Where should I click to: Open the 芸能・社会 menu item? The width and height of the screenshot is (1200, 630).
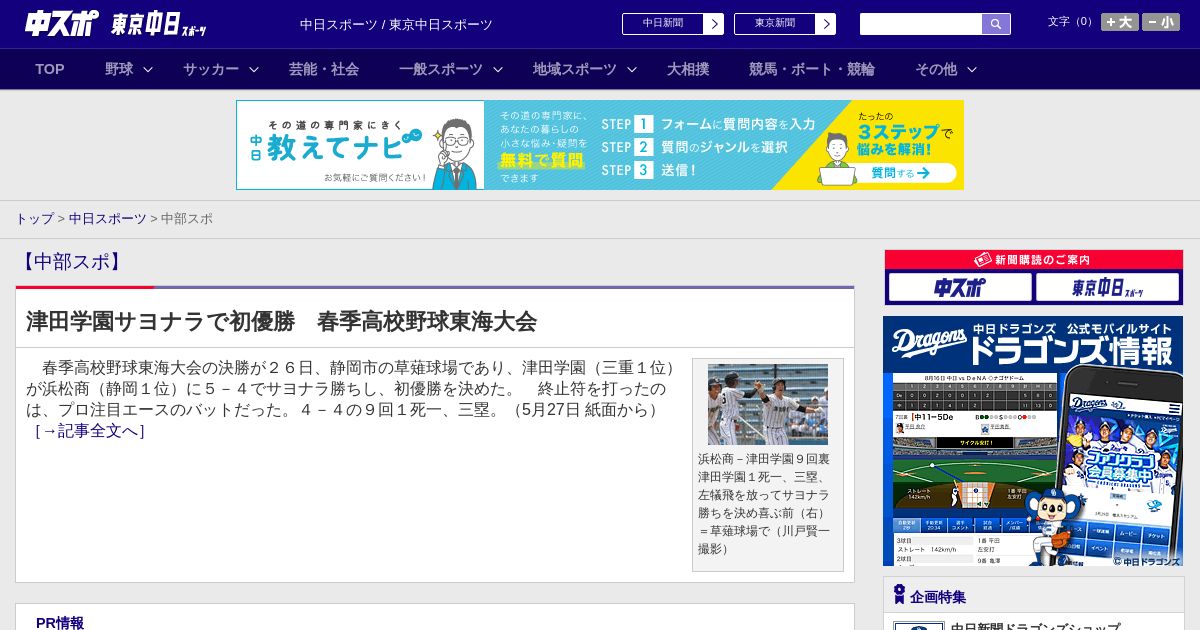click(x=324, y=69)
